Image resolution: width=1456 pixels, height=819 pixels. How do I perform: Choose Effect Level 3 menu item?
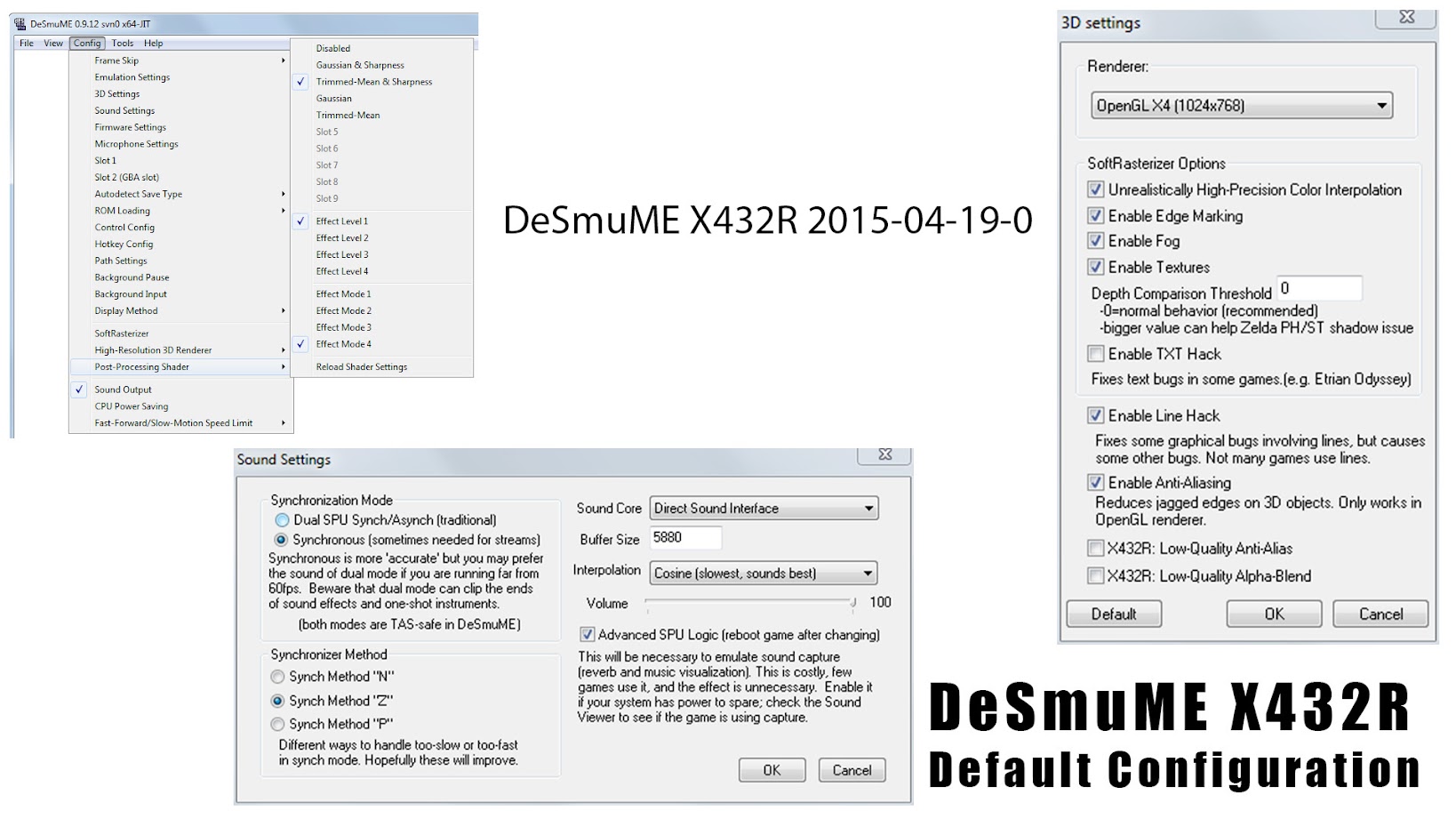coord(342,254)
